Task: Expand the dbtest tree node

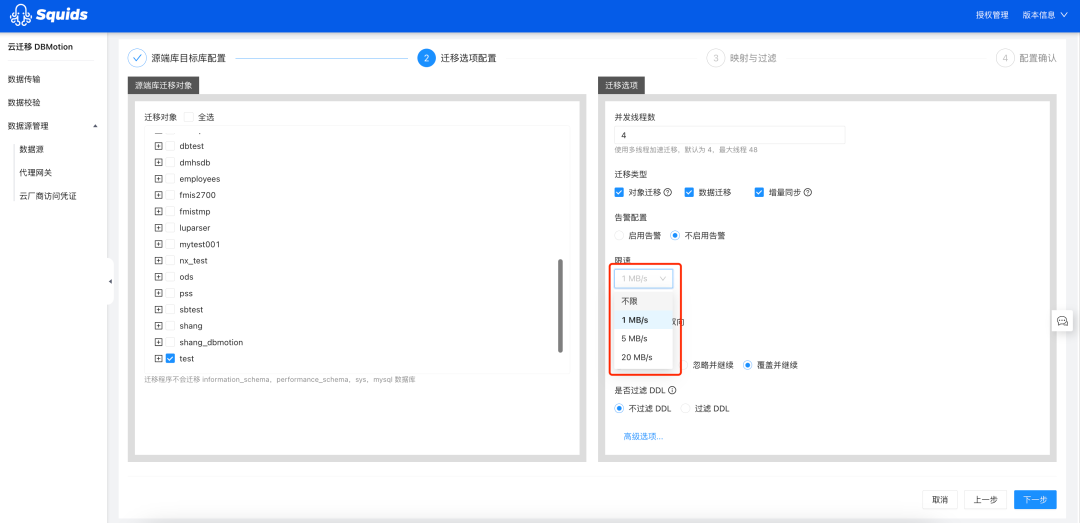Action: (158, 146)
